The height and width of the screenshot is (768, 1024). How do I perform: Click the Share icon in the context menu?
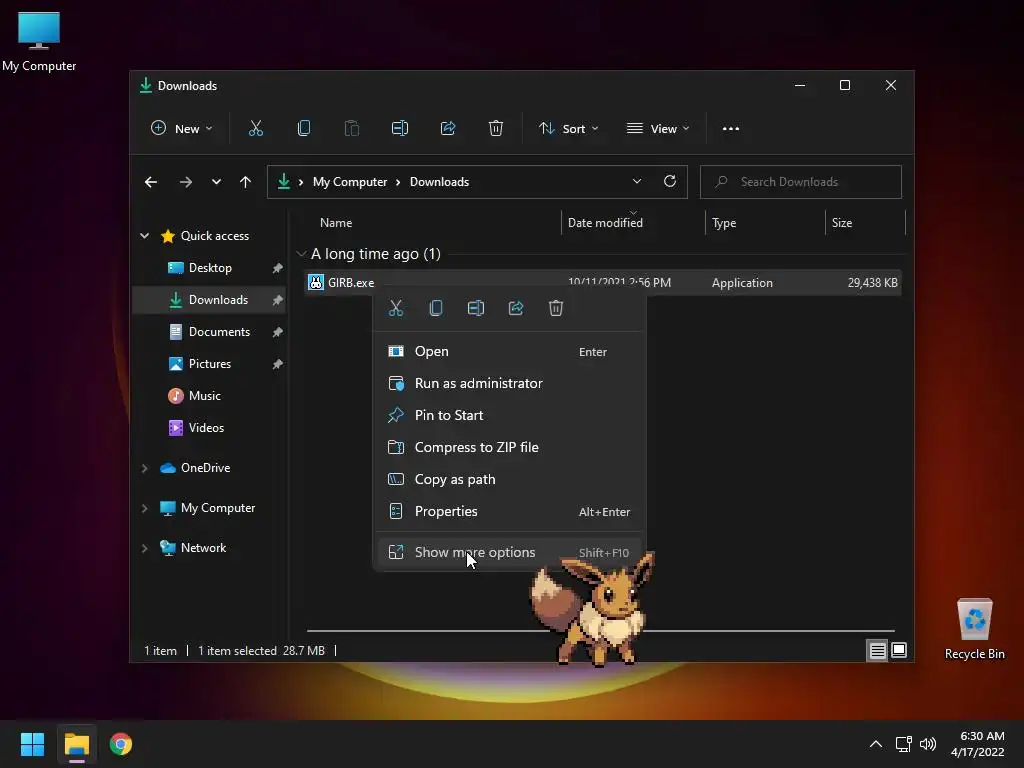pyautogui.click(x=516, y=308)
